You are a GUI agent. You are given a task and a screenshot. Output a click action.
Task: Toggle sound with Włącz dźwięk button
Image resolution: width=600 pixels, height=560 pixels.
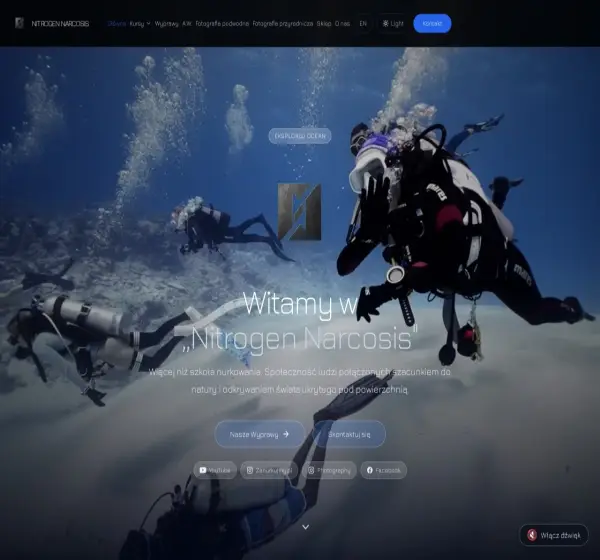[x=554, y=535]
